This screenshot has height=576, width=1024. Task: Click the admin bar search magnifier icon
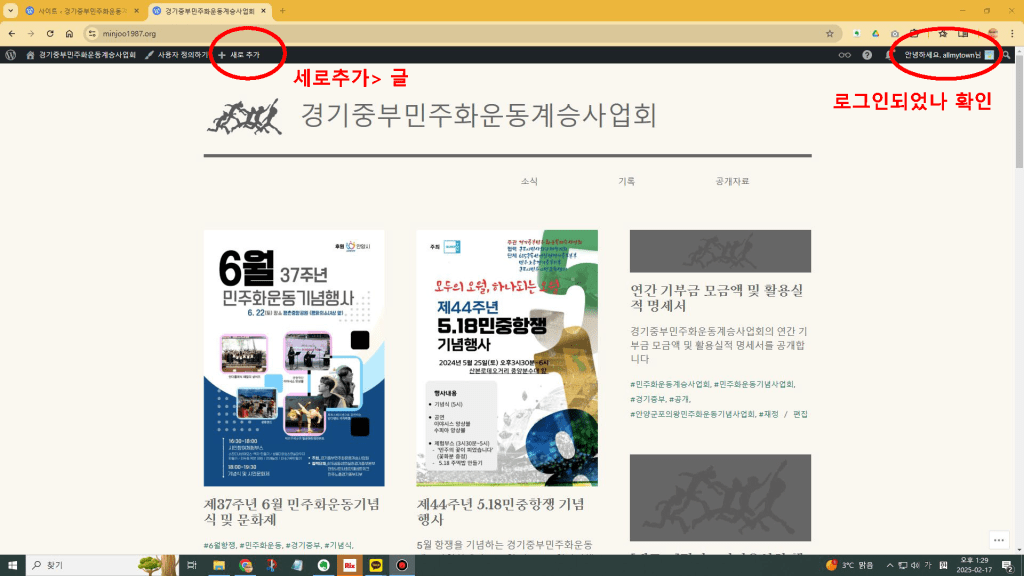pyautogui.click(x=1006, y=55)
